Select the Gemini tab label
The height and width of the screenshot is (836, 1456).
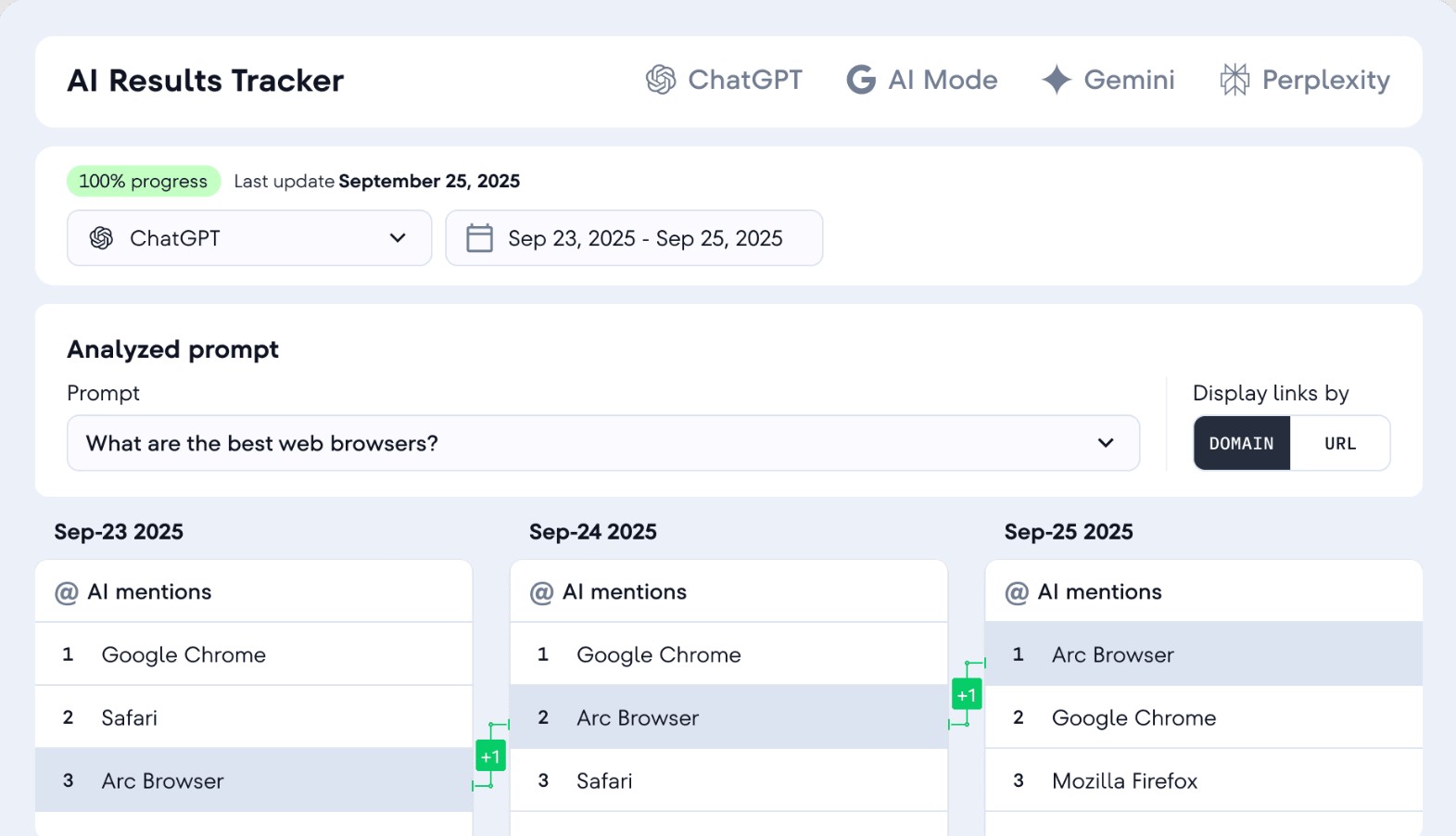1129,80
